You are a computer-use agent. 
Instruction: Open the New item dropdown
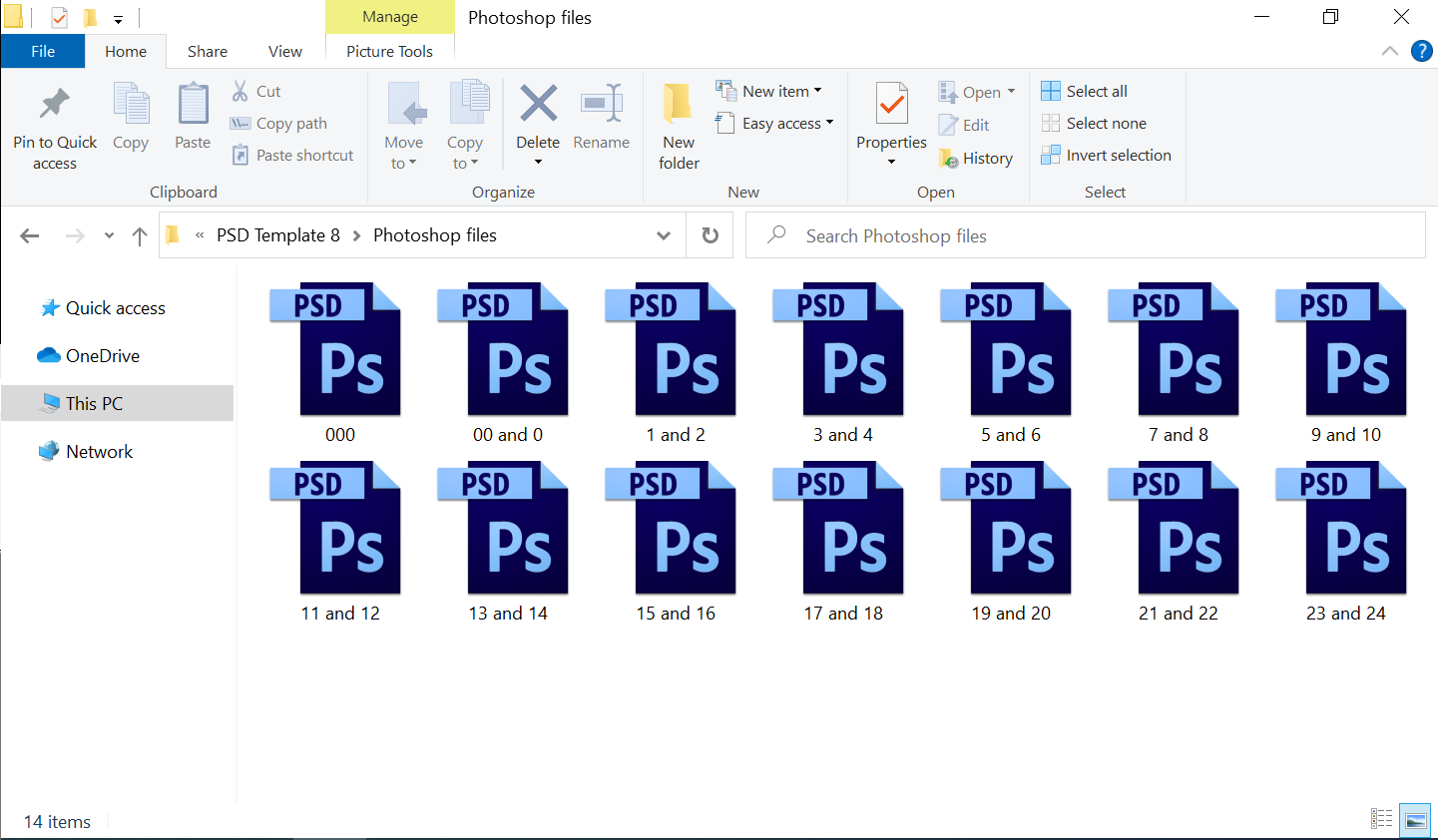point(817,91)
